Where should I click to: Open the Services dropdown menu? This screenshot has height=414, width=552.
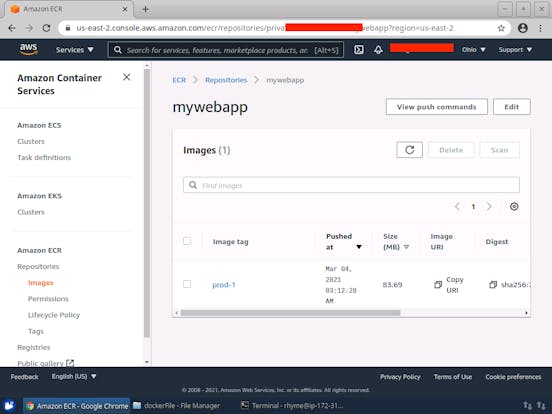(75, 50)
